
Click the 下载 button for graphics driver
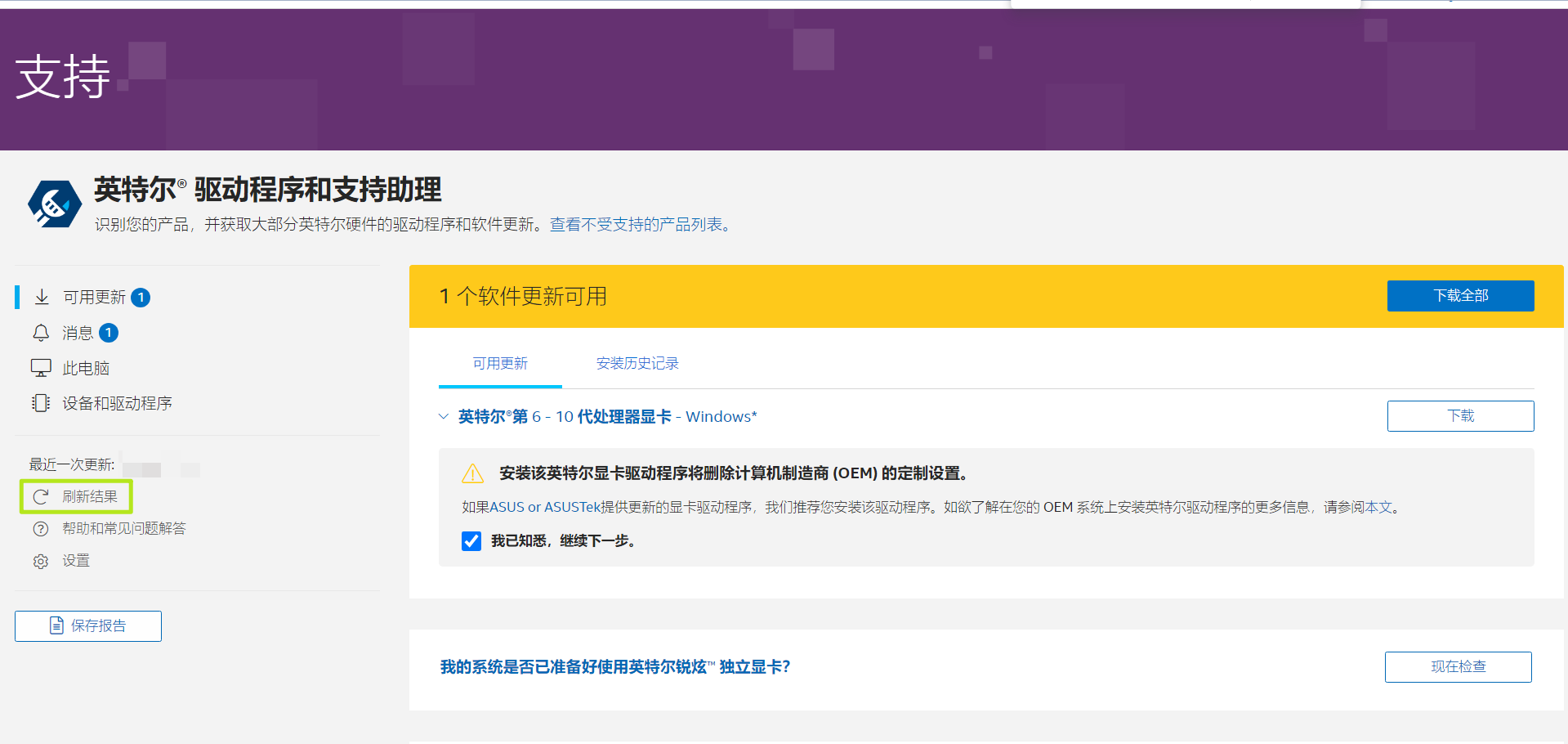tap(1460, 416)
